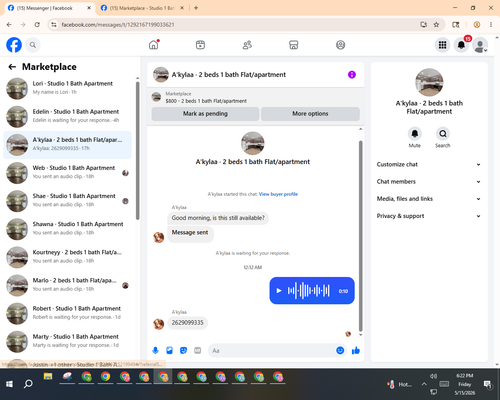This screenshot has height=400, width=500.
Task: Click message "Good morning, is this still available?"
Action: (218, 218)
